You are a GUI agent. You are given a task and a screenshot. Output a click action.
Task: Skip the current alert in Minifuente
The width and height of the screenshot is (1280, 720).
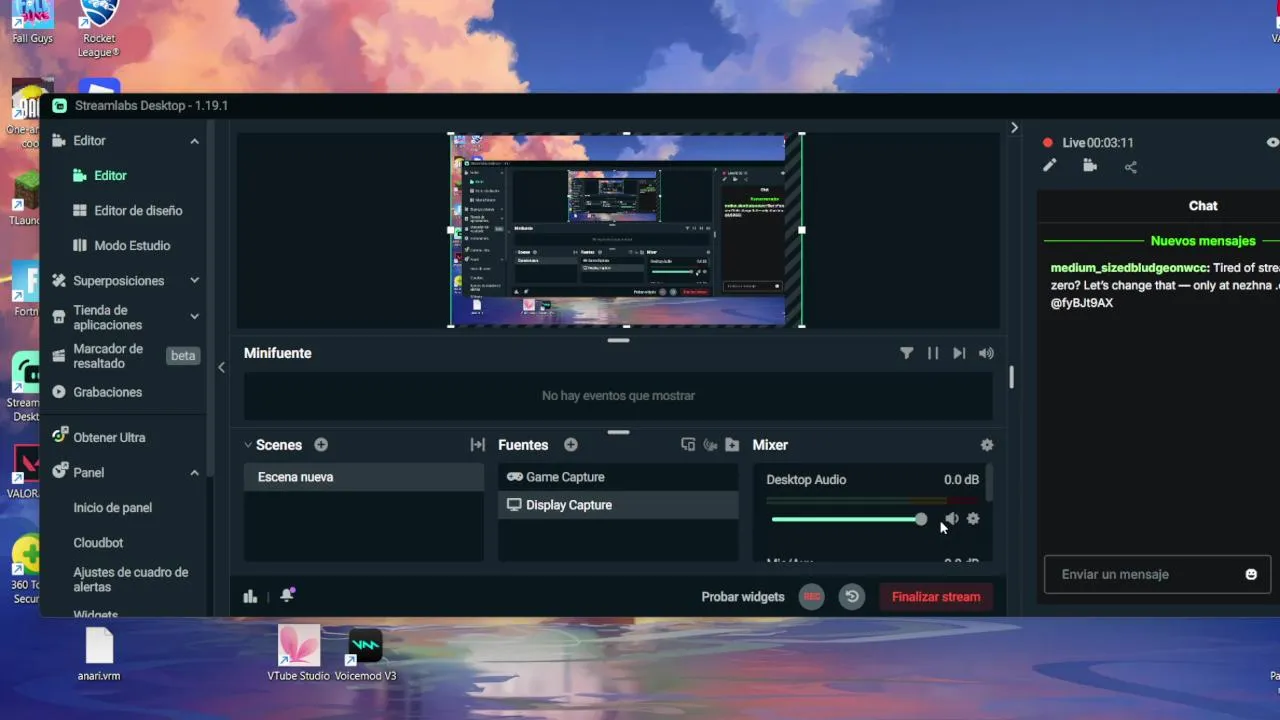(x=959, y=353)
